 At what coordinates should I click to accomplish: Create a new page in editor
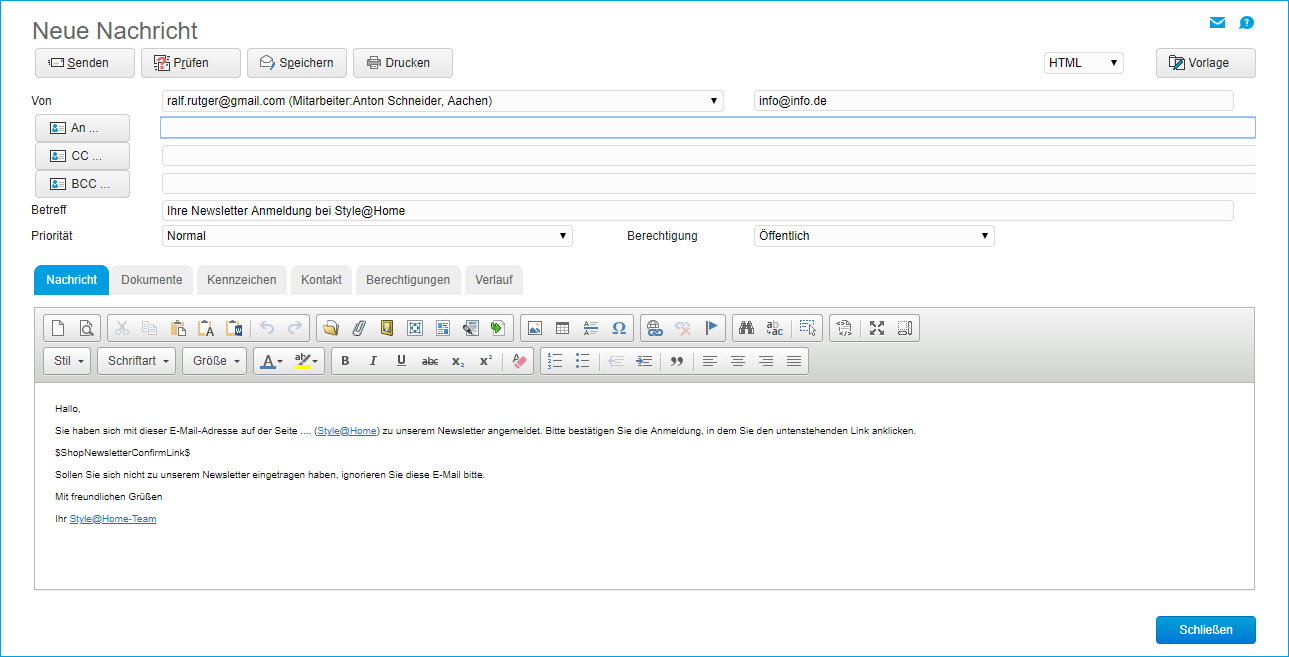58,328
